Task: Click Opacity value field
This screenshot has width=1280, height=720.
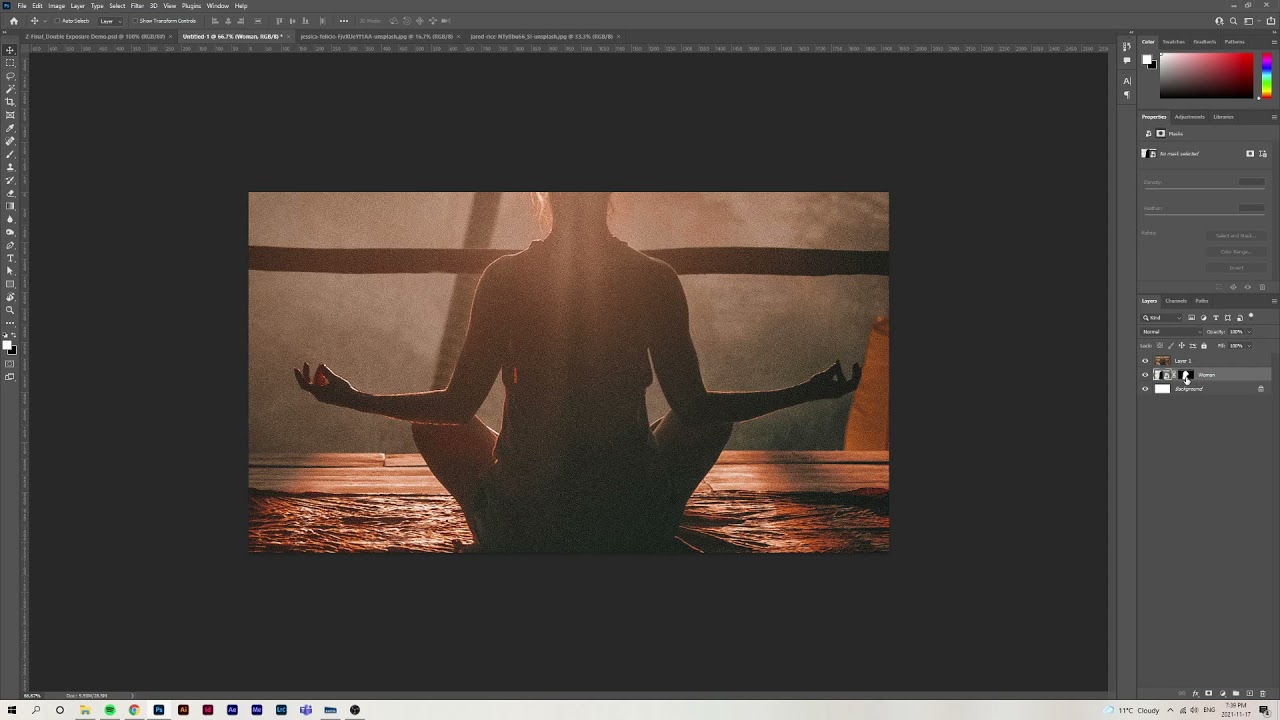Action: pos(1235,332)
